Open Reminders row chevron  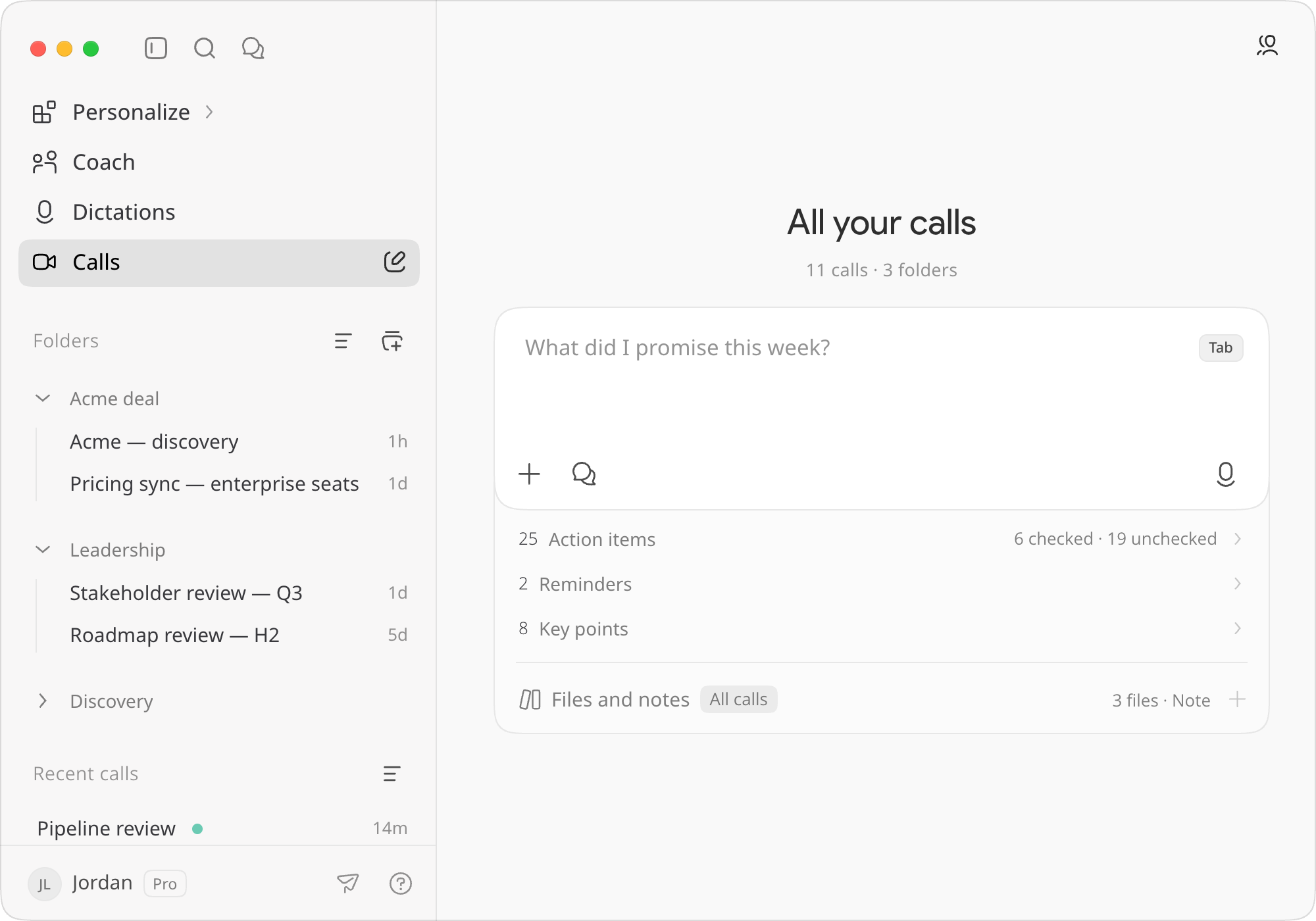coord(1238,584)
